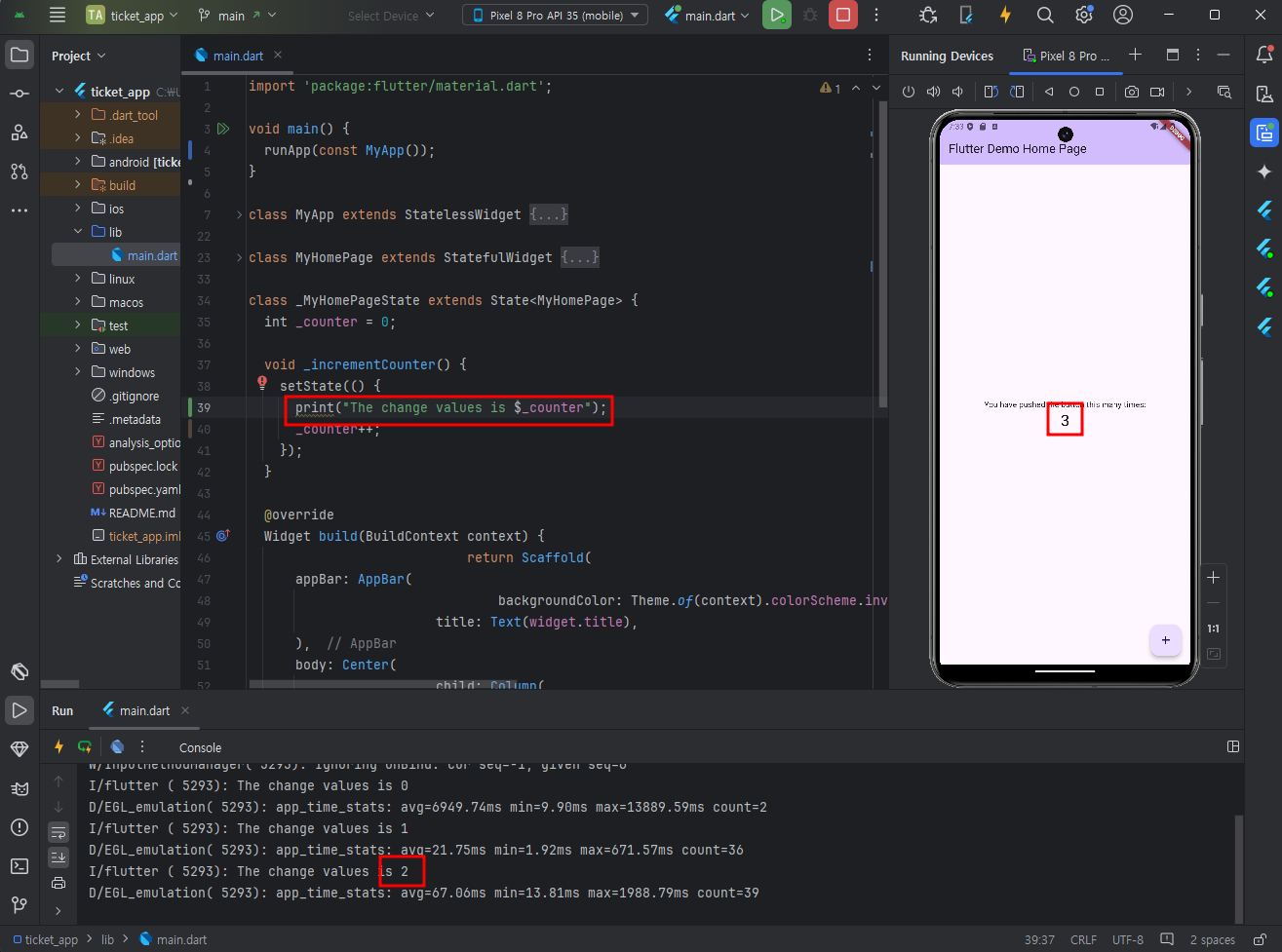The image size is (1282, 952).
Task: Toggle Running Devices in the right sidebar
Action: (x=1264, y=133)
